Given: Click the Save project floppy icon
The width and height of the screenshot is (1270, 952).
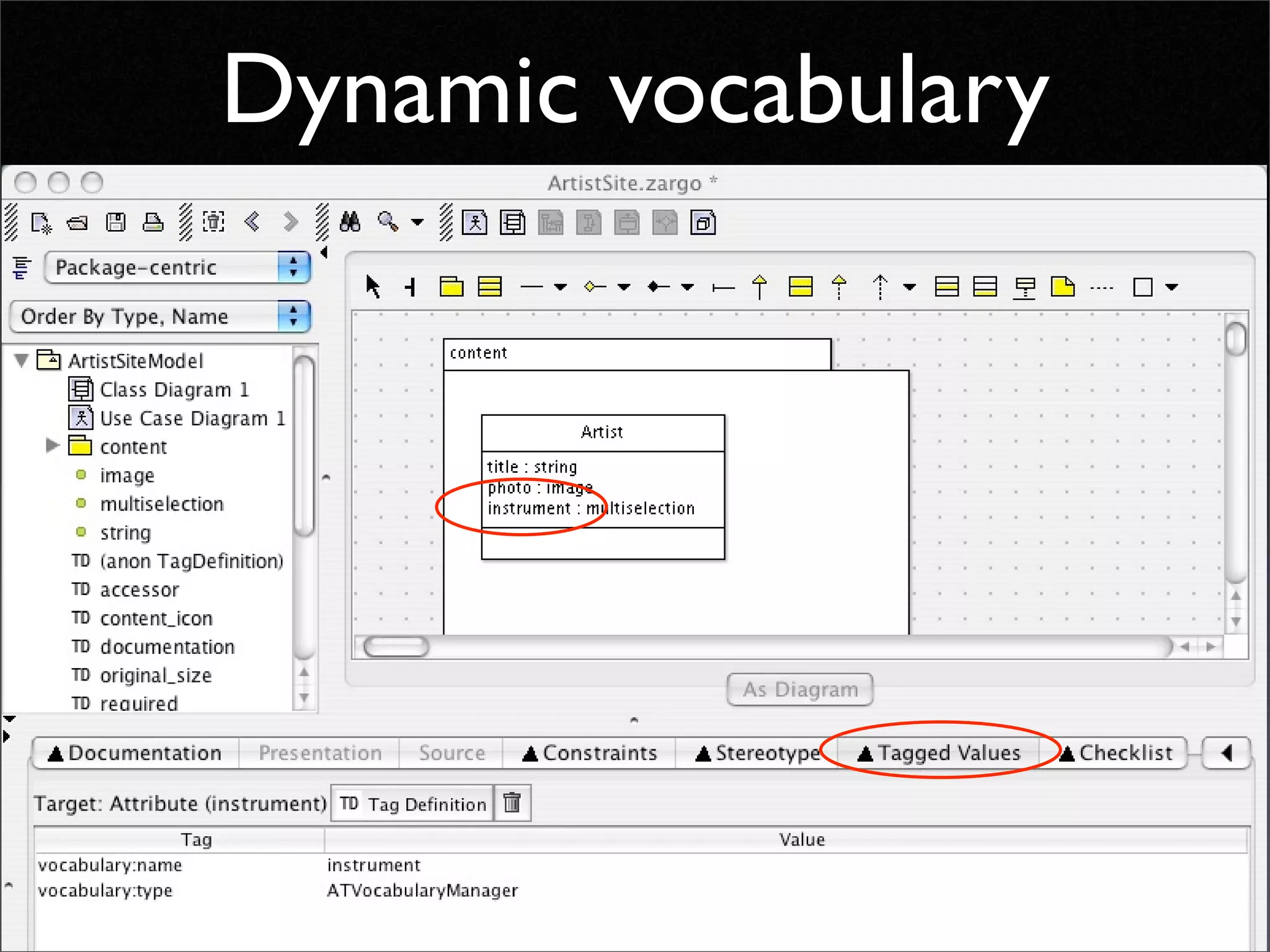Looking at the screenshot, I should (115, 223).
